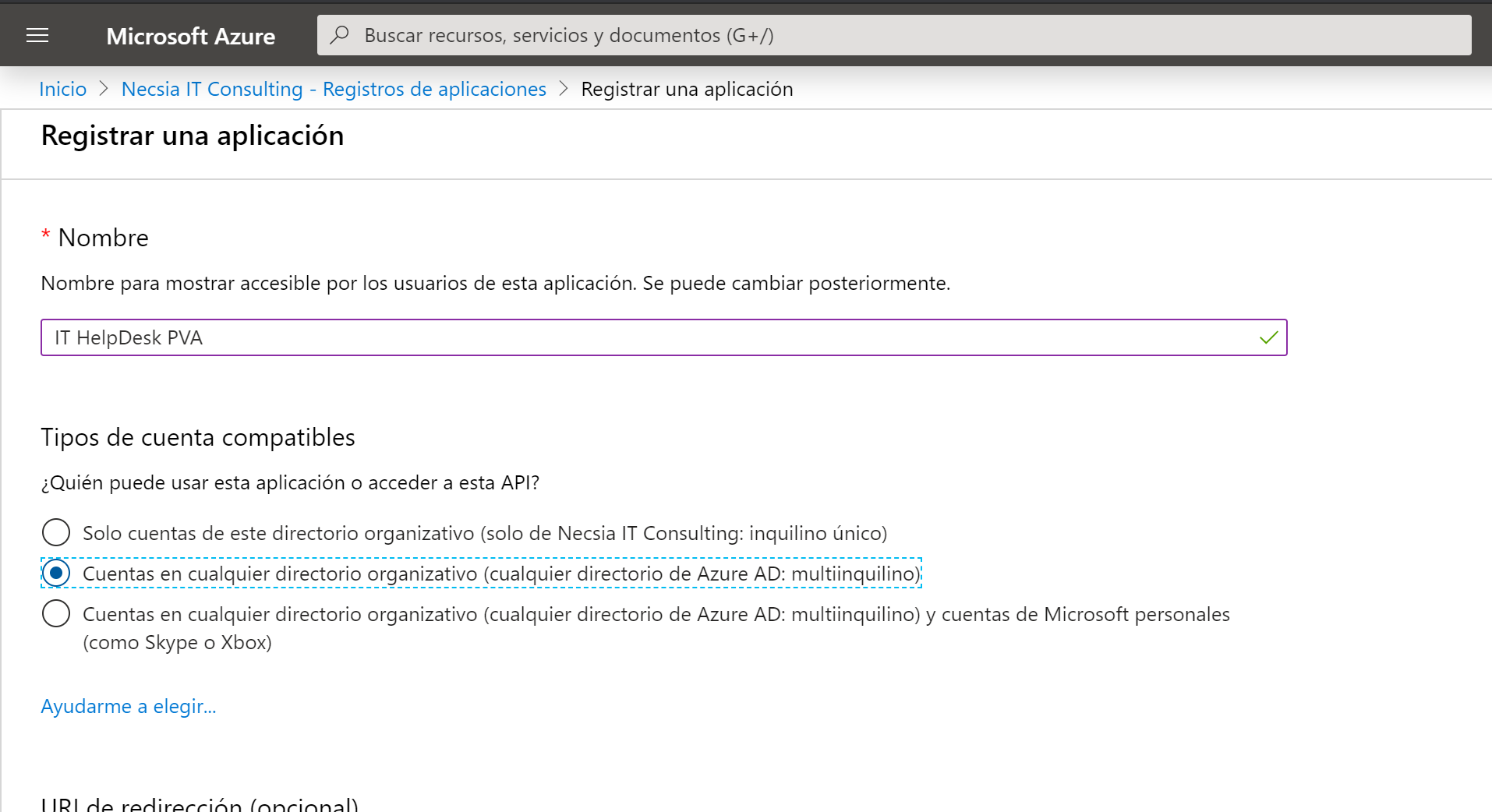The image size is (1492, 812).
Task: Select single tenant organizational accounts option
Action: click(x=55, y=532)
